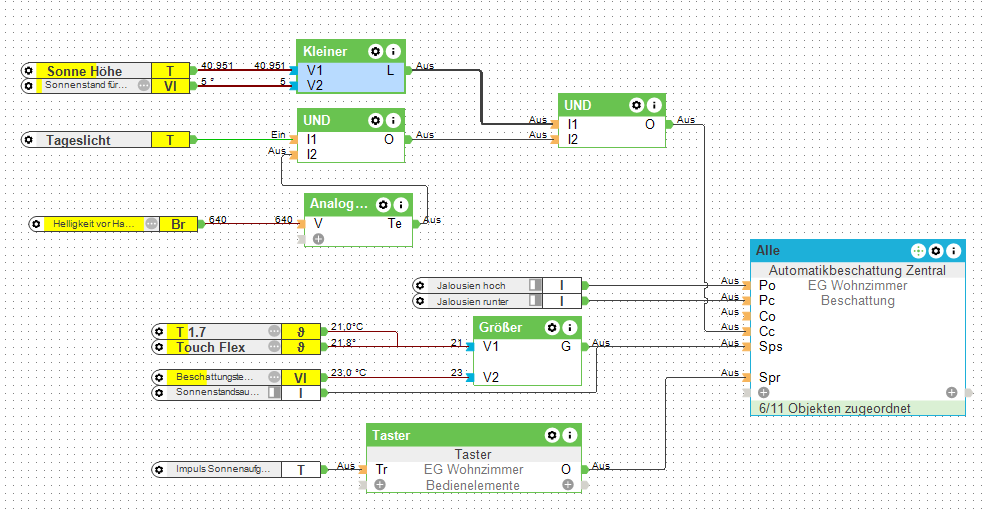The height and width of the screenshot is (515, 987).
Task: Show info for Kleiner block
Action: 393,52
